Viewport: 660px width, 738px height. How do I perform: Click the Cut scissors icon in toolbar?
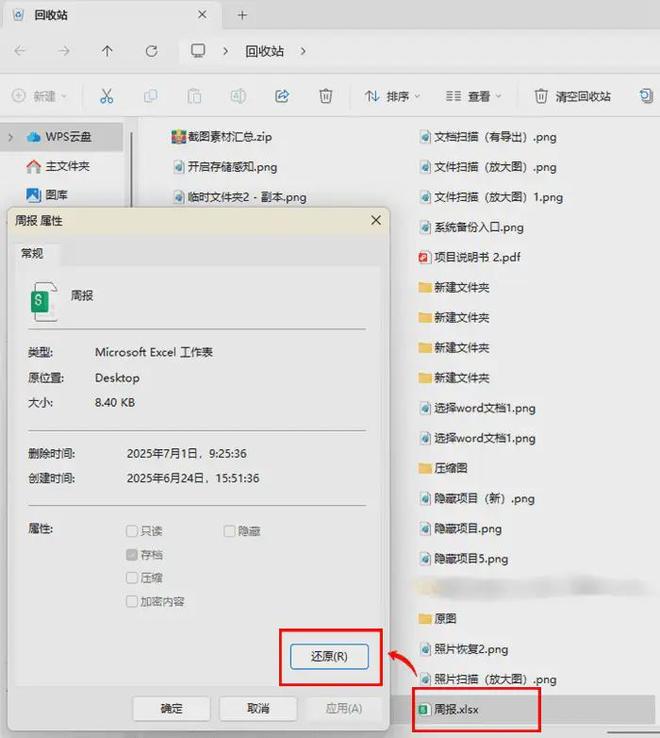click(x=106, y=96)
